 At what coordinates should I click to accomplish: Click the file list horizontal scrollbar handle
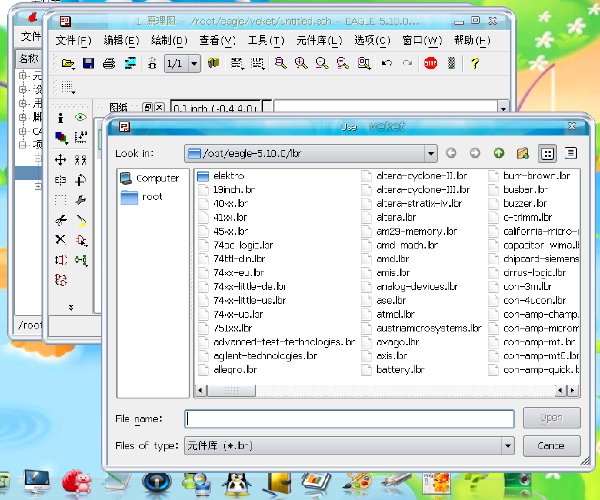pos(232,391)
